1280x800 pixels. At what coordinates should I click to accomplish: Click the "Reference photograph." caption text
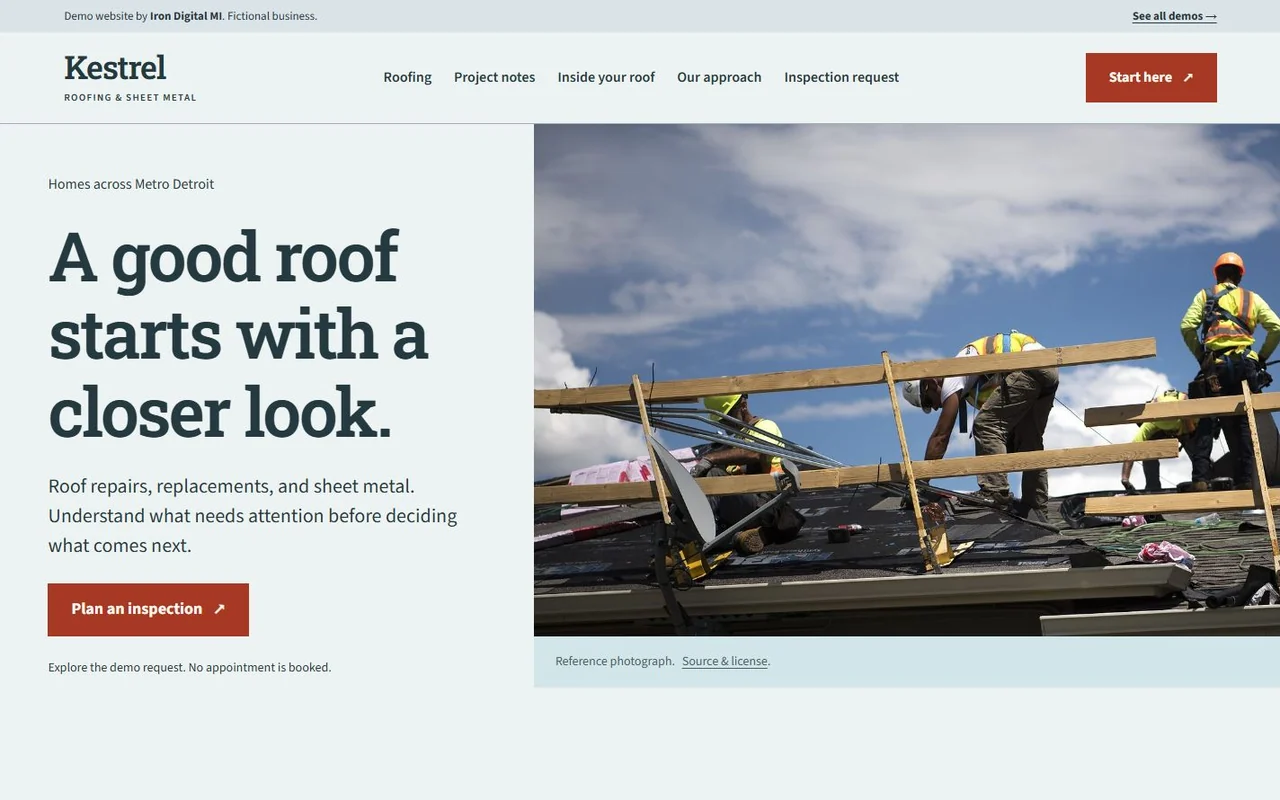(x=615, y=661)
